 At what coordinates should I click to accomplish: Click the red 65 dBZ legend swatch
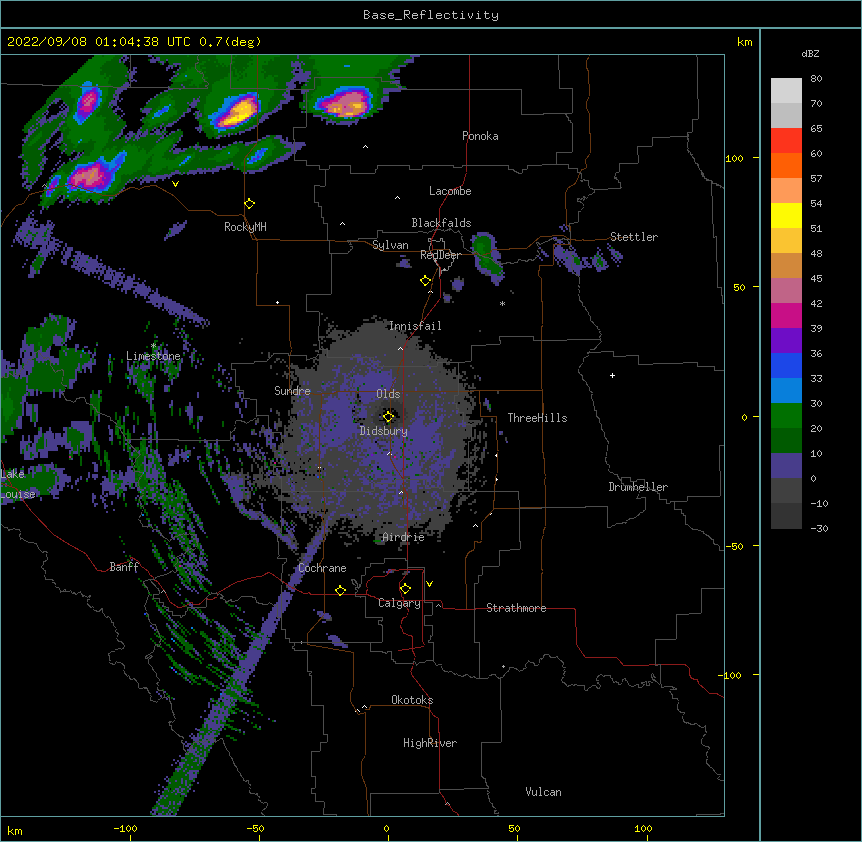click(x=786, y=141)
